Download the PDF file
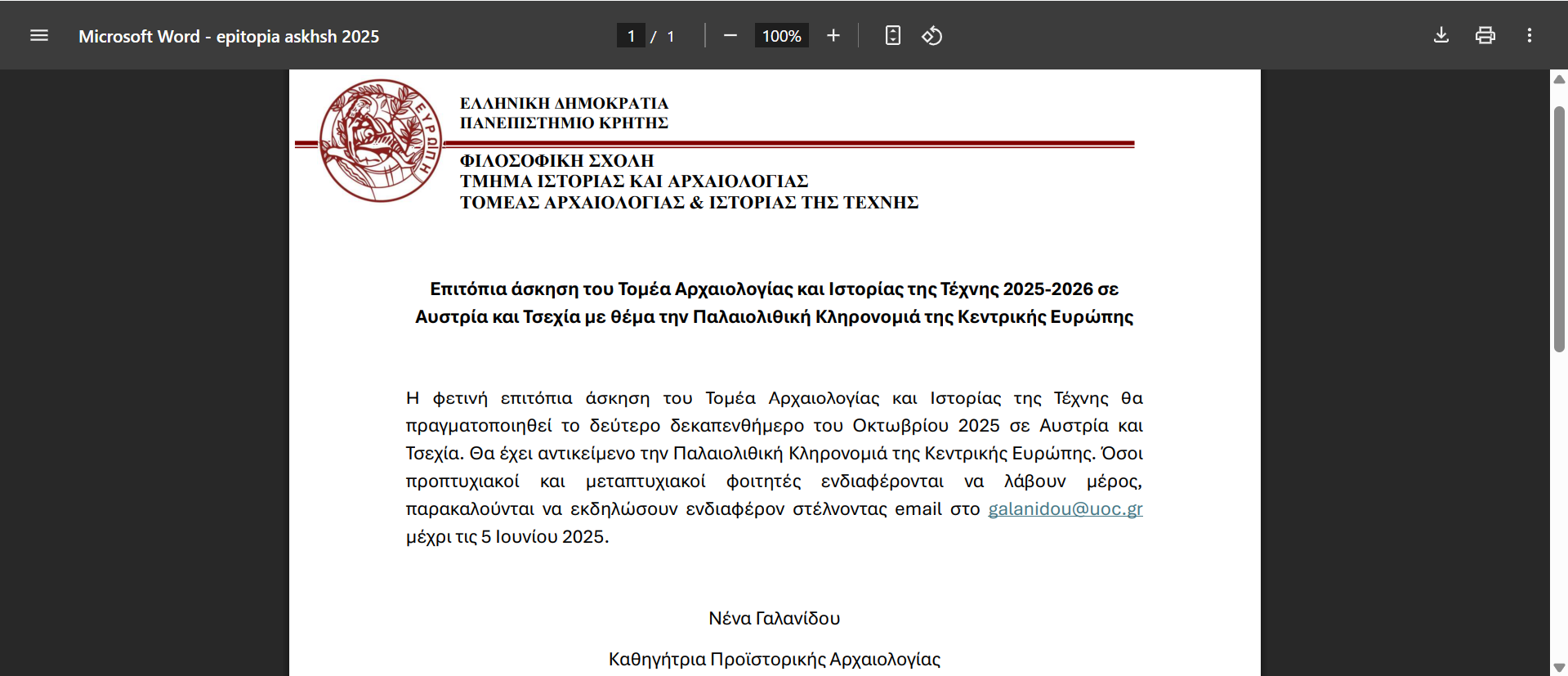 click(x=1441, y=35)
